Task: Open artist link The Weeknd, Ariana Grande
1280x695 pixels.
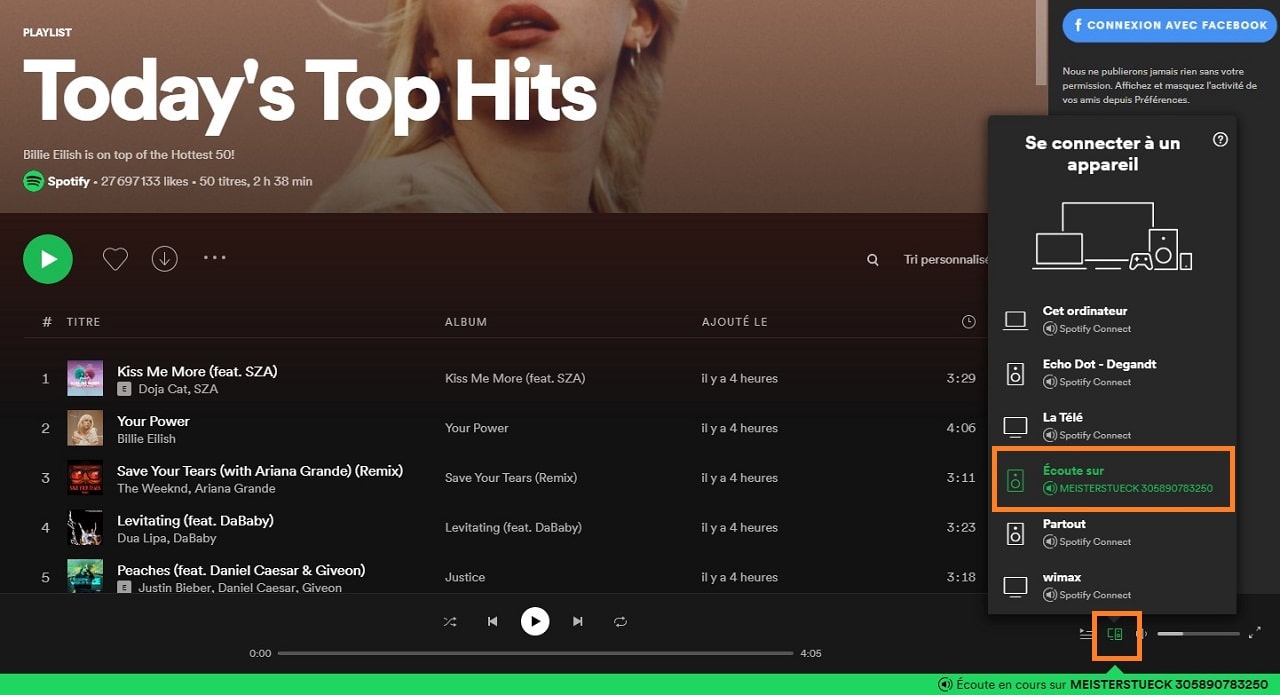Action: click(196, 489)
